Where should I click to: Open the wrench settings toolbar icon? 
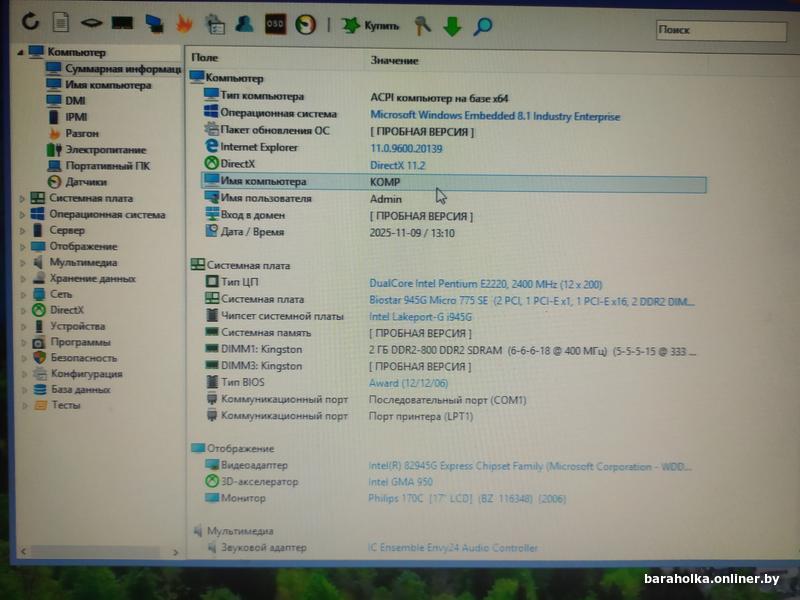click(x=422, y=26)
